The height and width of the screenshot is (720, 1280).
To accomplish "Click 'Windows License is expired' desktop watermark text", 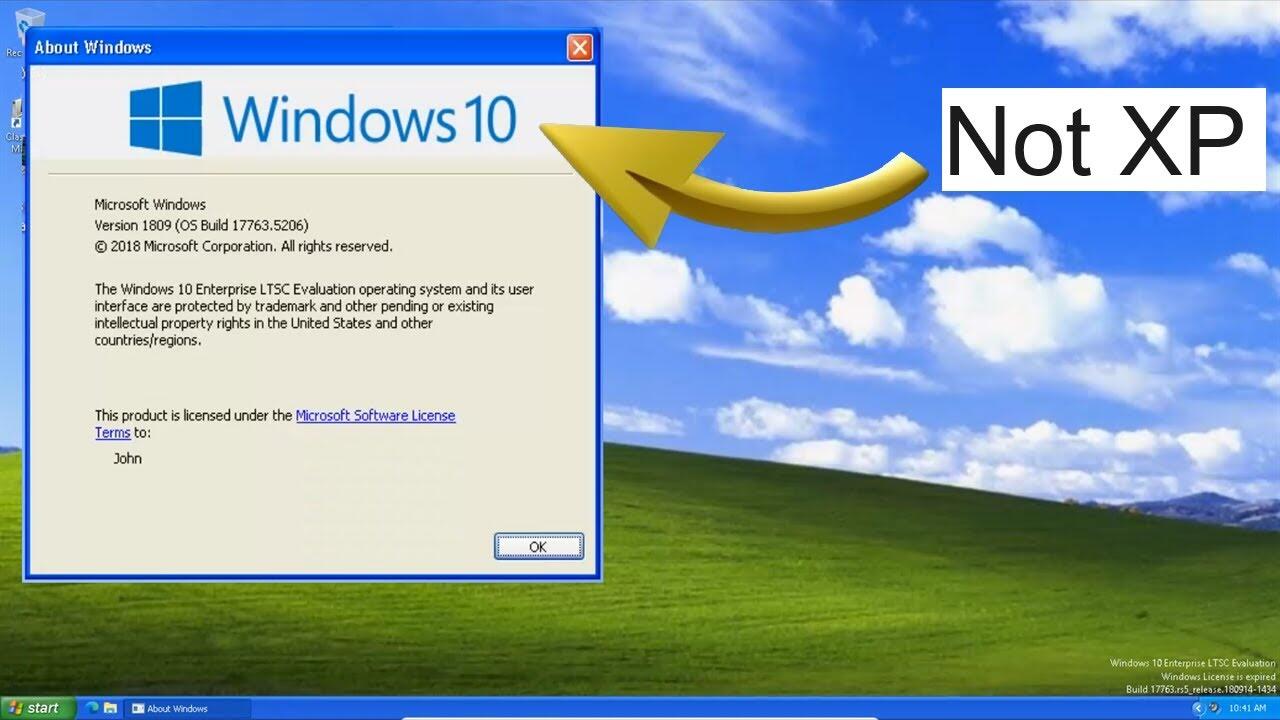I will point(1218,676).
